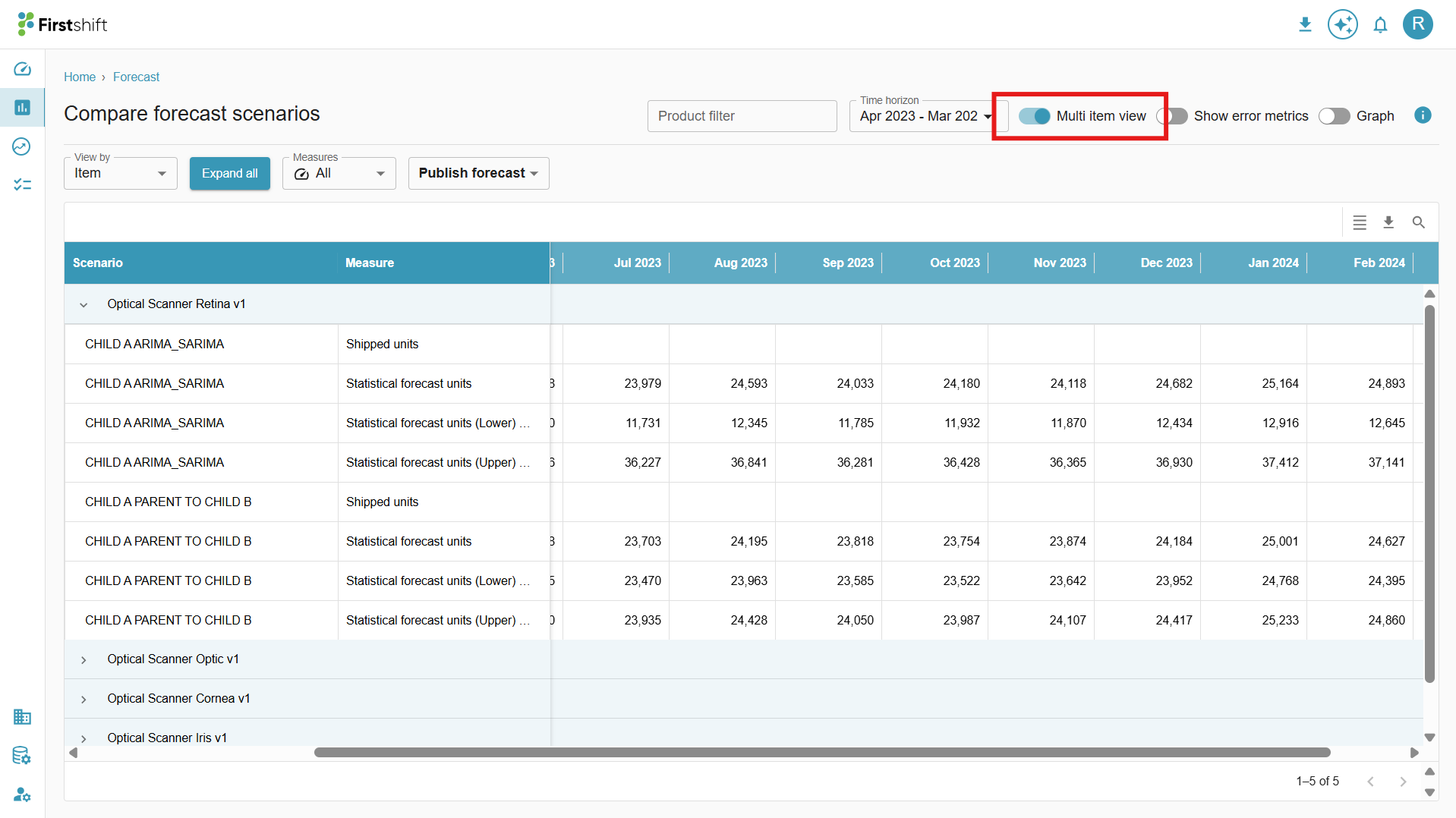1456x818 pixels.
Task: Click the Dec 2023 column header
Action: point(1166,263)
